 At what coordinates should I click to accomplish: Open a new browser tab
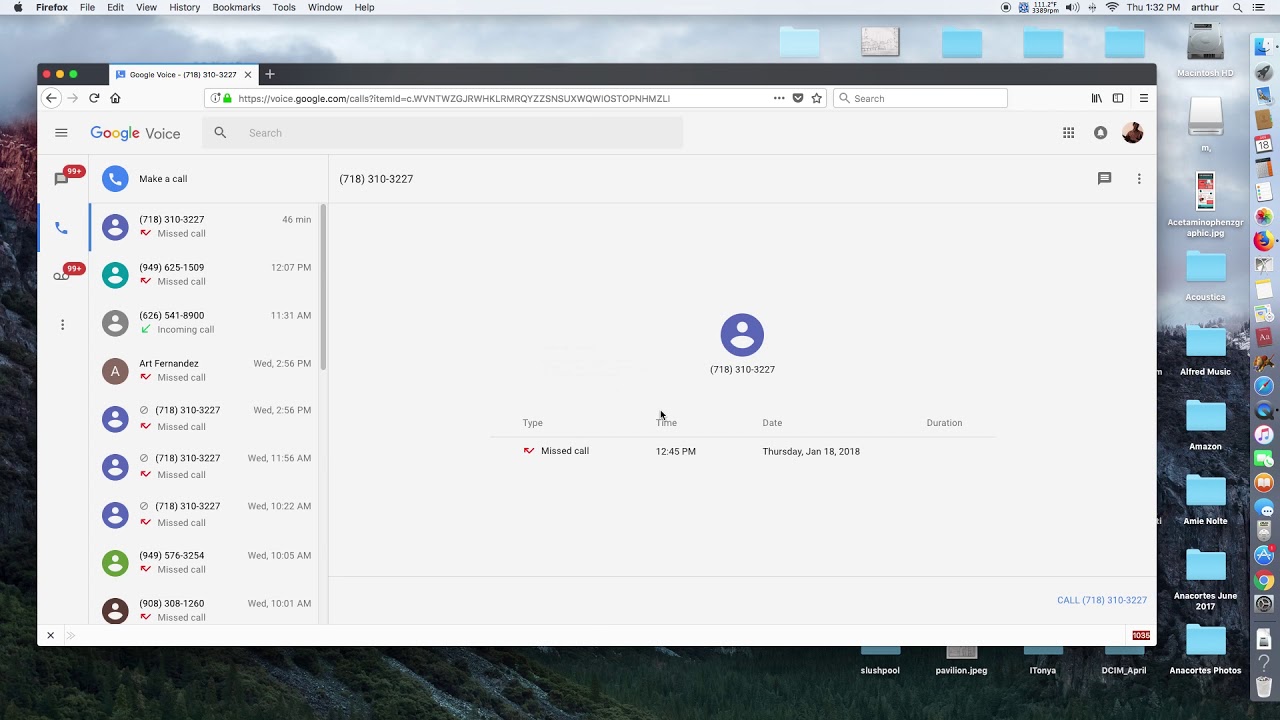tap(269, 74)
